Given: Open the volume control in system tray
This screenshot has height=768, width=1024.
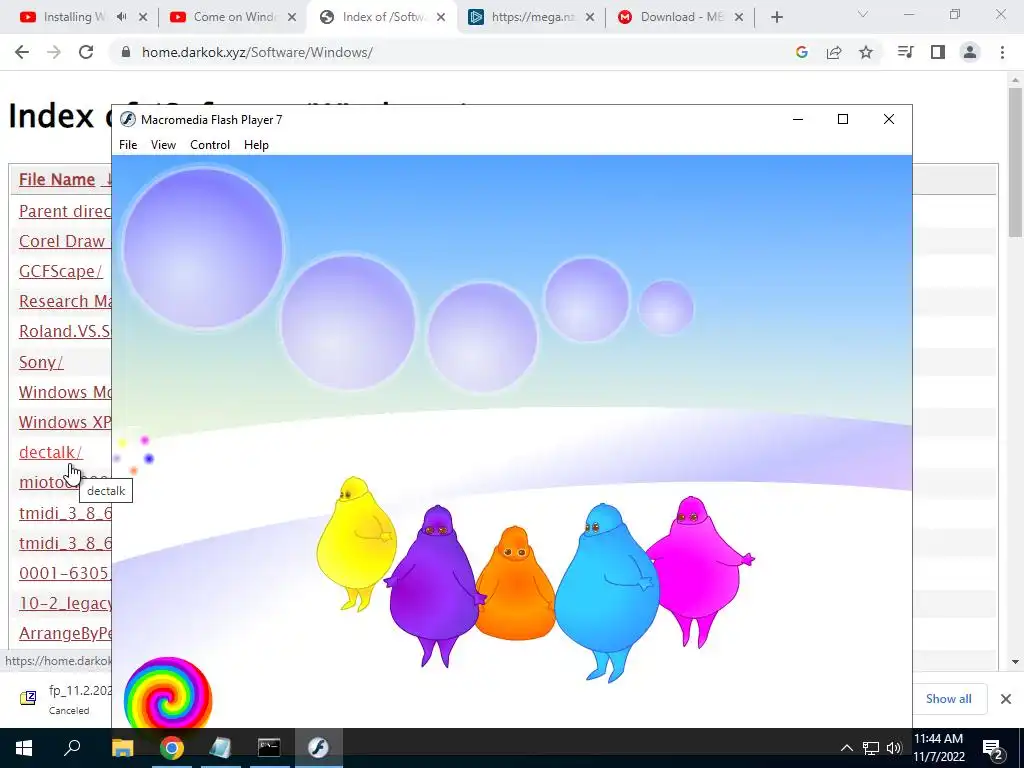Looking at the screenshot, I should point(894,748).
